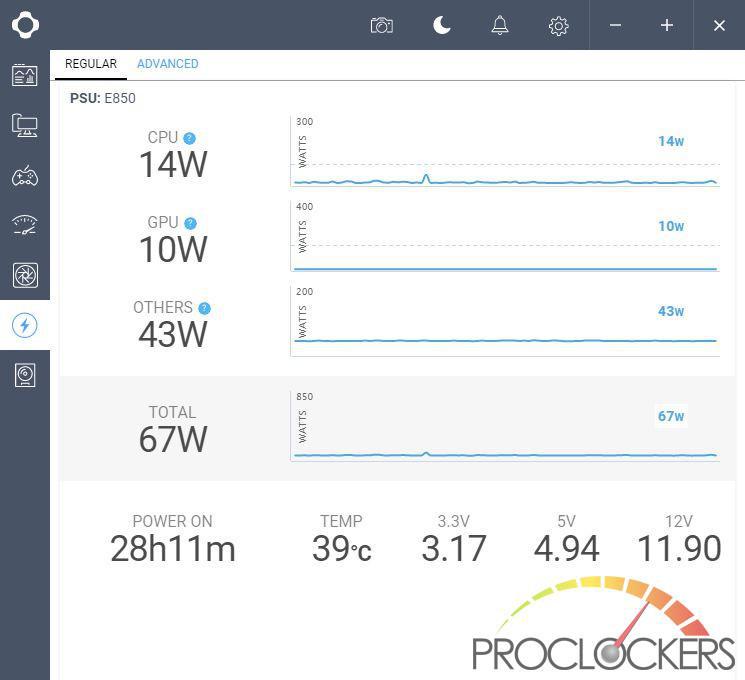
Task: Click the blue 14w graph label
Action: 671,141
